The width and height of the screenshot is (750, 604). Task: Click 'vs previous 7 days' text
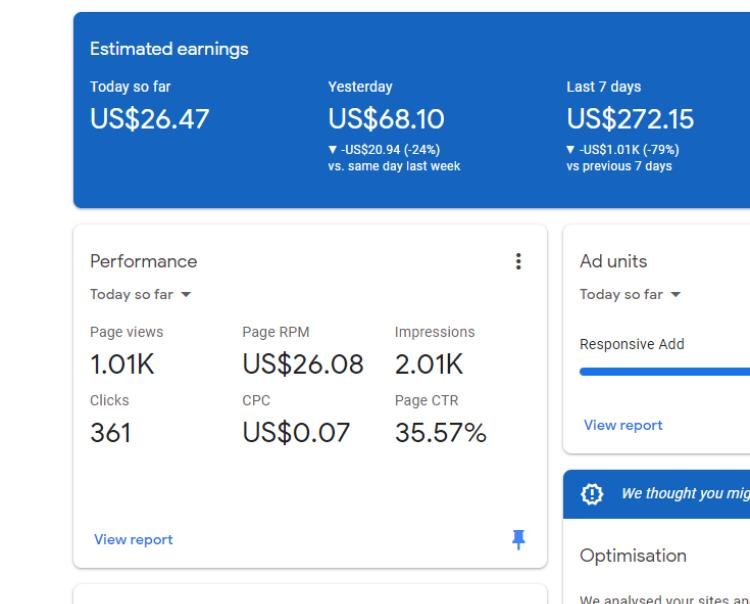pyautogui.click(x=619, y=166)
